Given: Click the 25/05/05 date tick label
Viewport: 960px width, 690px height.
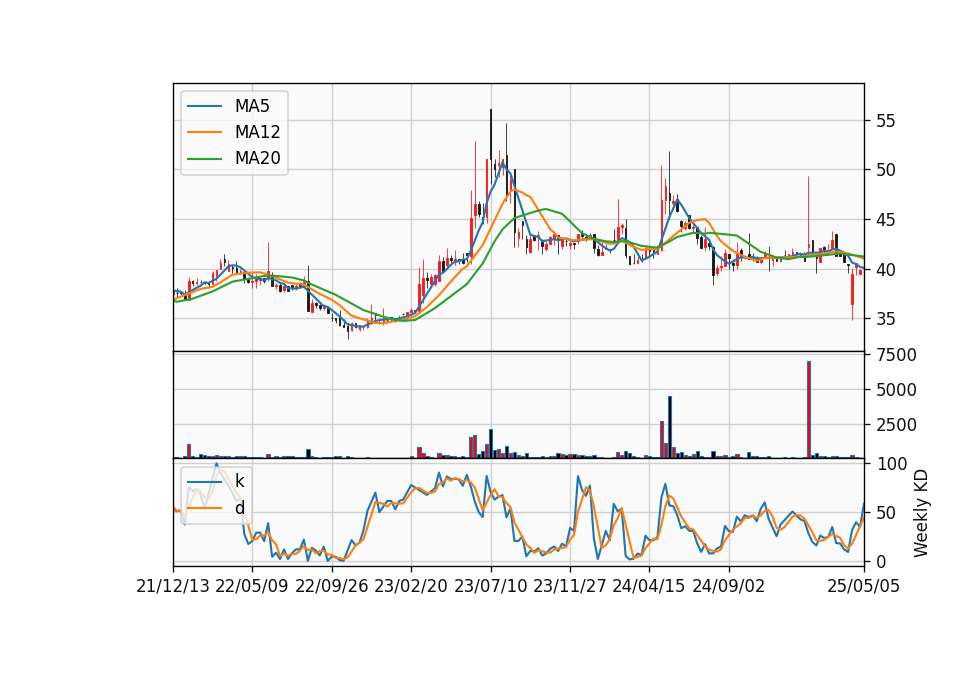Looking at the screenshot, I should (864, 586).
